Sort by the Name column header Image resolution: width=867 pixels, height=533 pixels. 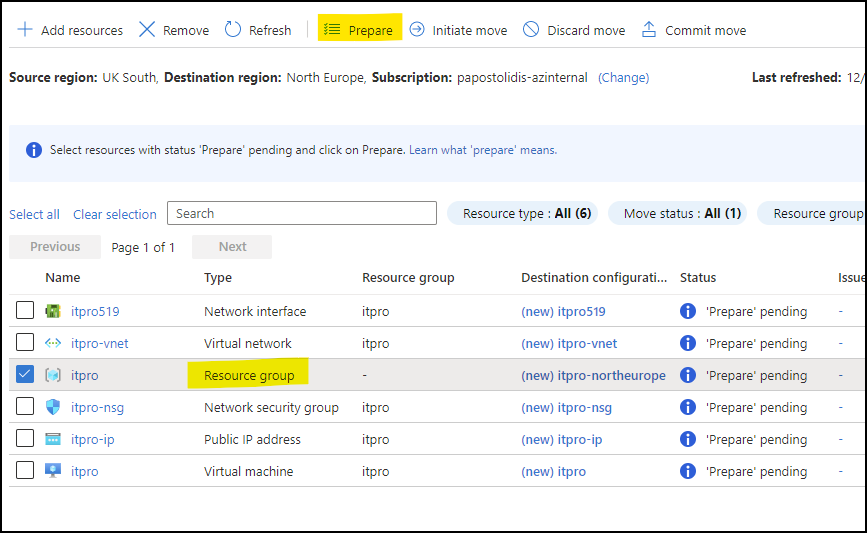pos(63,277)
